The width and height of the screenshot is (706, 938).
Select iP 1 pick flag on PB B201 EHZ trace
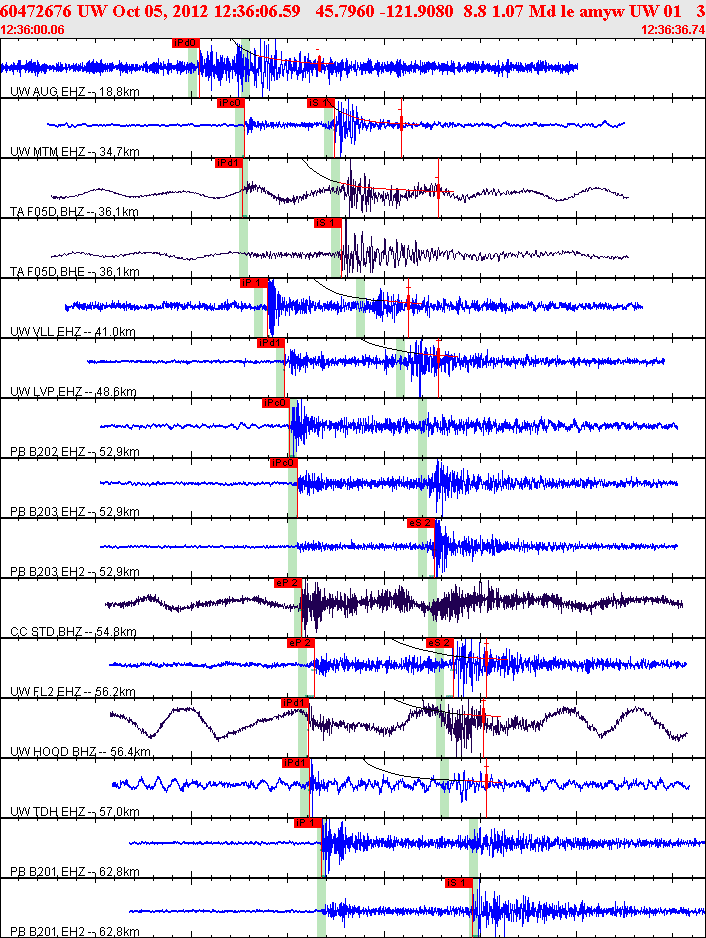point(308,823)
